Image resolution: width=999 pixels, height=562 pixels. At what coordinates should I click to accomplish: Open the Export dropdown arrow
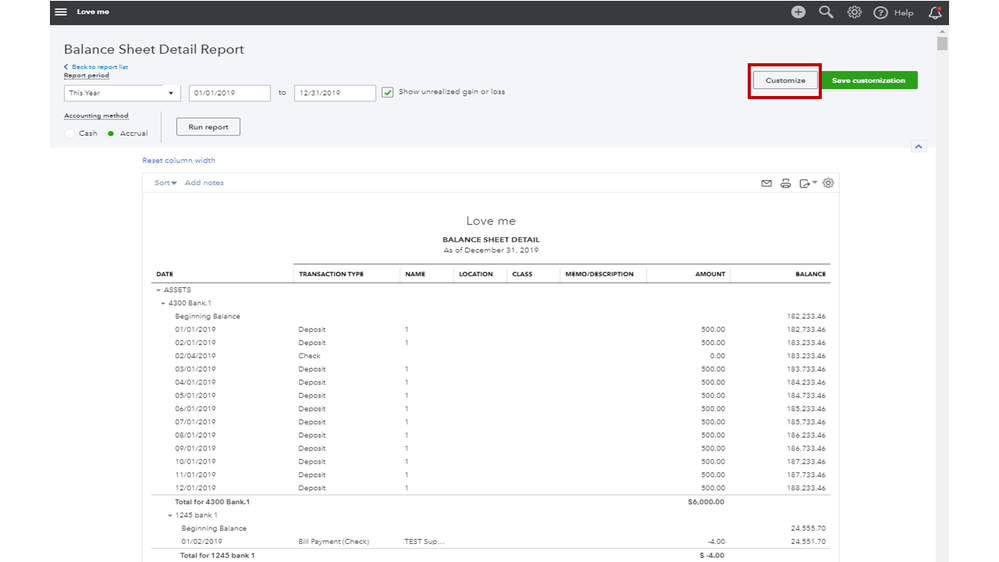pos(814,182)
